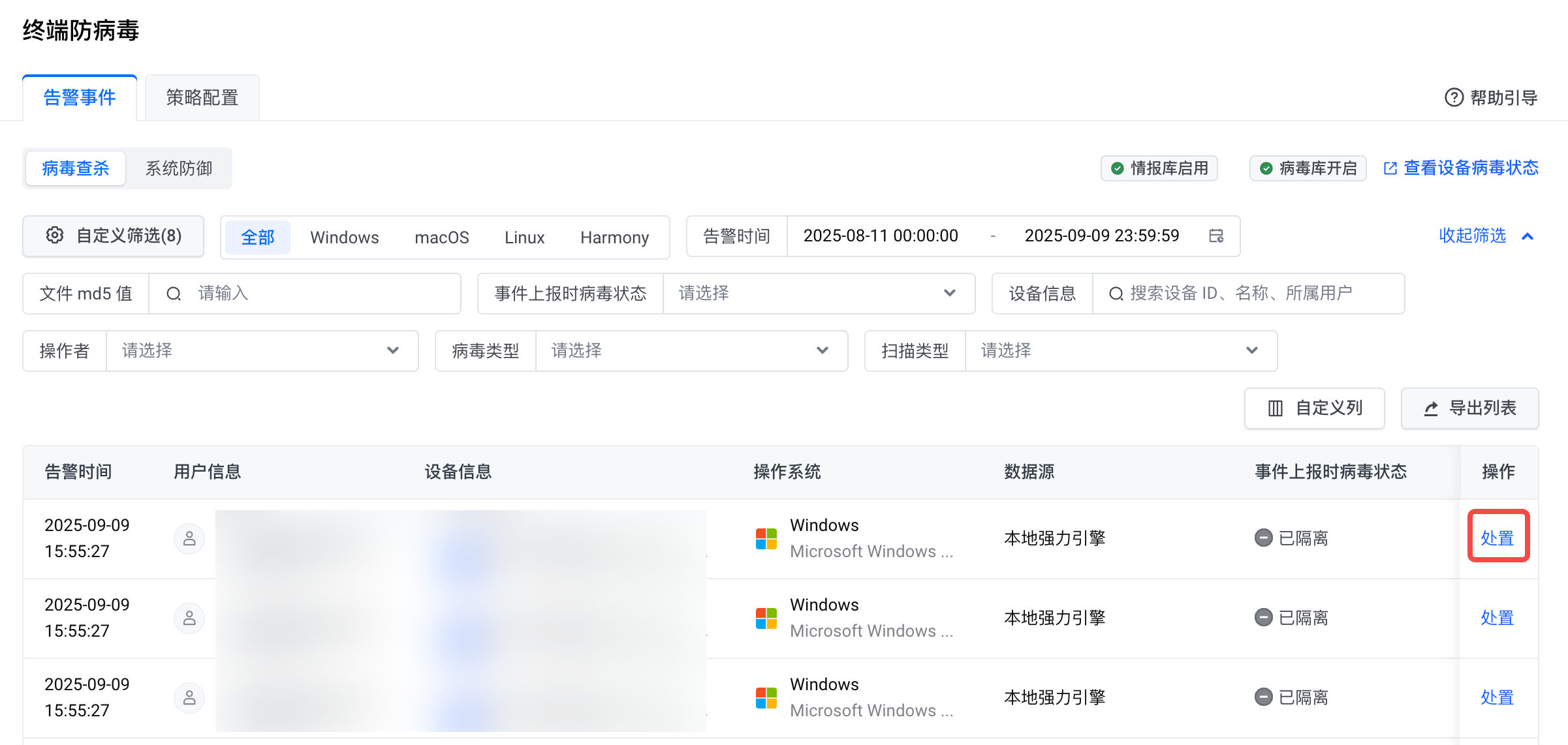Screen dimensions: 1568x745
Task: Click the help guide question-mark icon
Action: point(1454,98)
